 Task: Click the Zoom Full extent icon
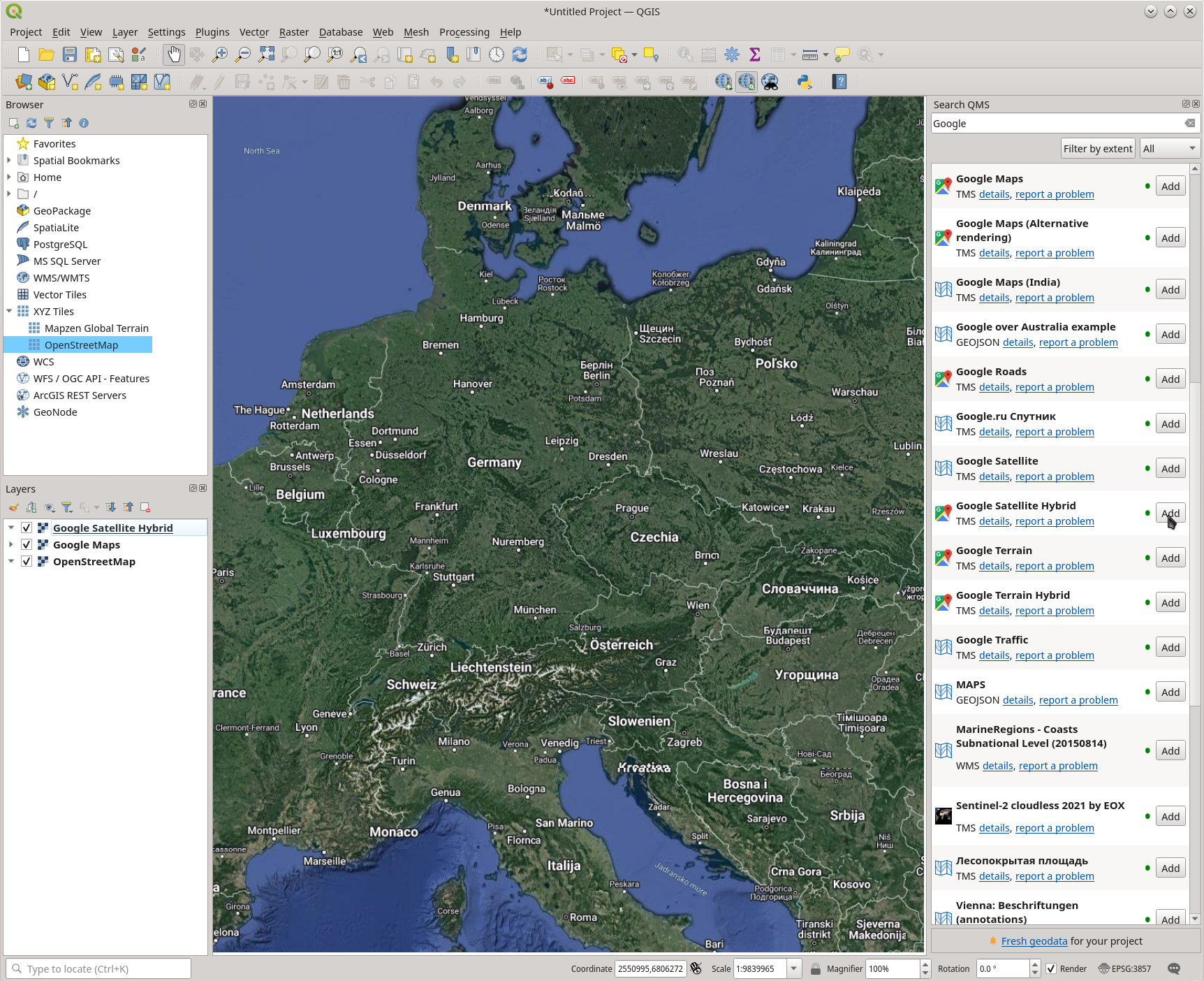[x=266, y=54]
